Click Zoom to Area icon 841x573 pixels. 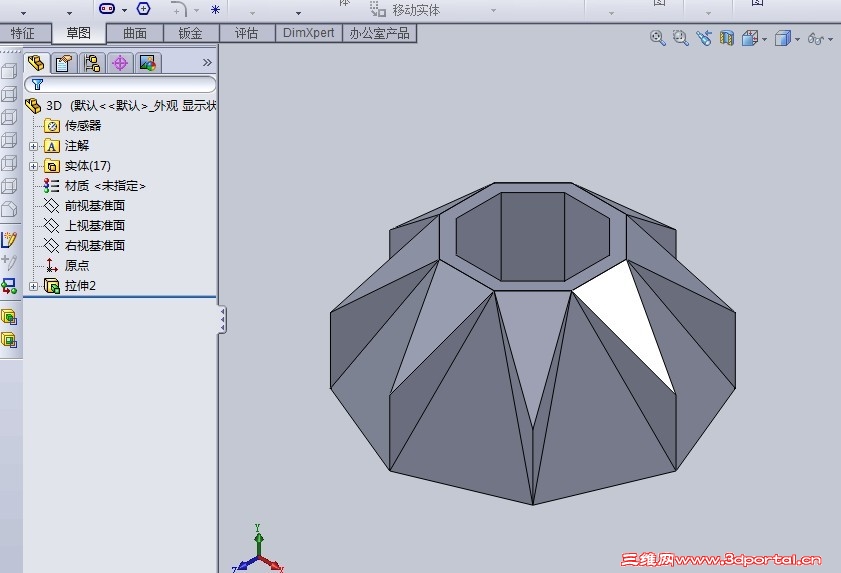tap(681, 38)
